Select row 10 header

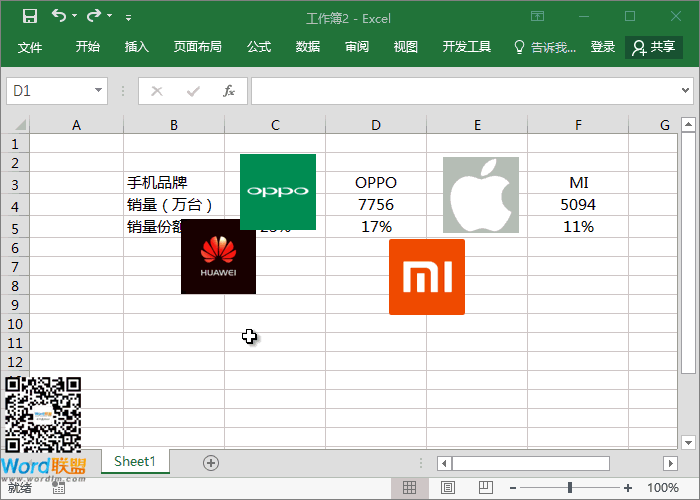coord(15,324)
